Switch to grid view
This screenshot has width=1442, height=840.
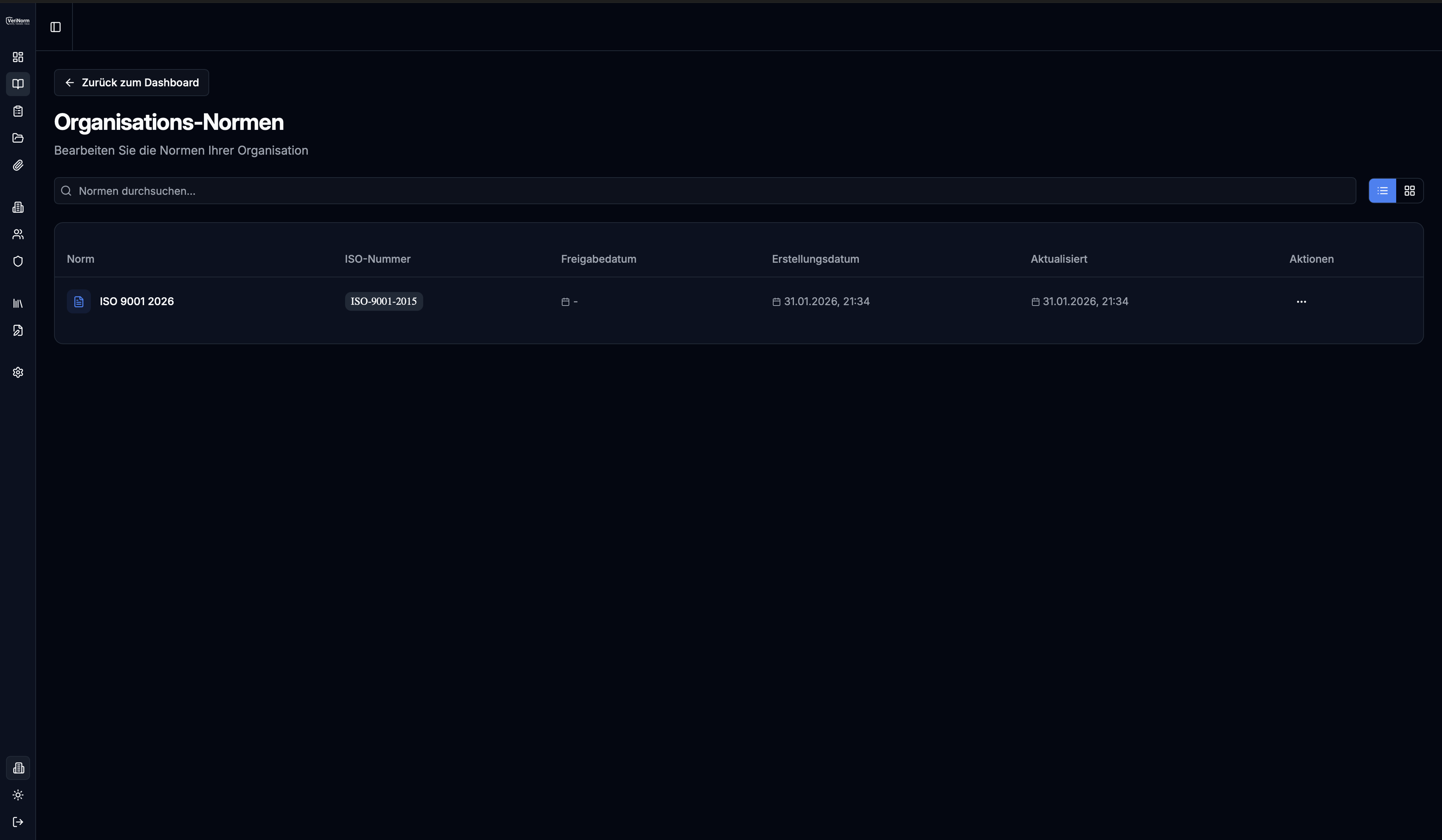1409,191
